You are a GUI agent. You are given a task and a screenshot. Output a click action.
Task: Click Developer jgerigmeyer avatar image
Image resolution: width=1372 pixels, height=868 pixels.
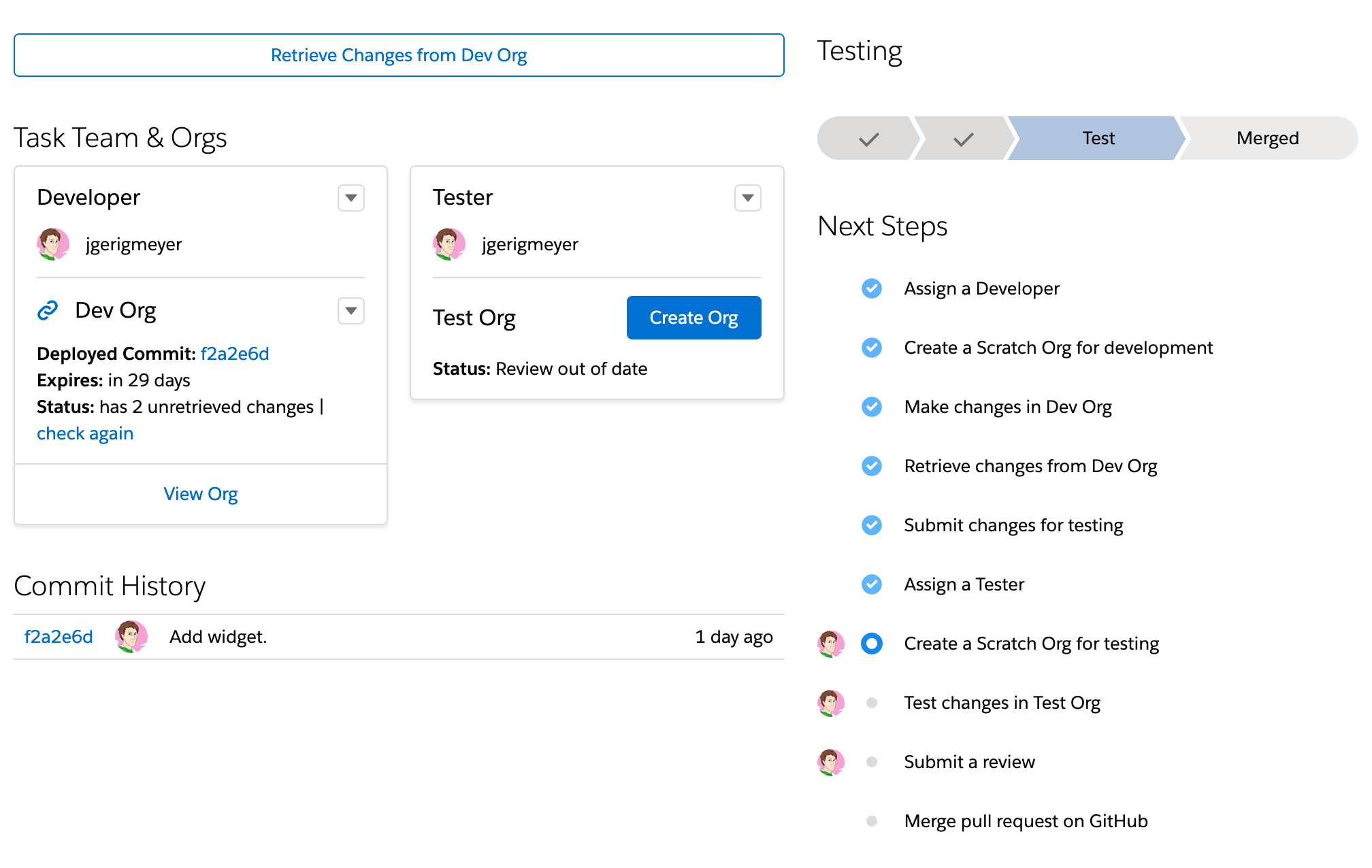(x=53, y=244)
